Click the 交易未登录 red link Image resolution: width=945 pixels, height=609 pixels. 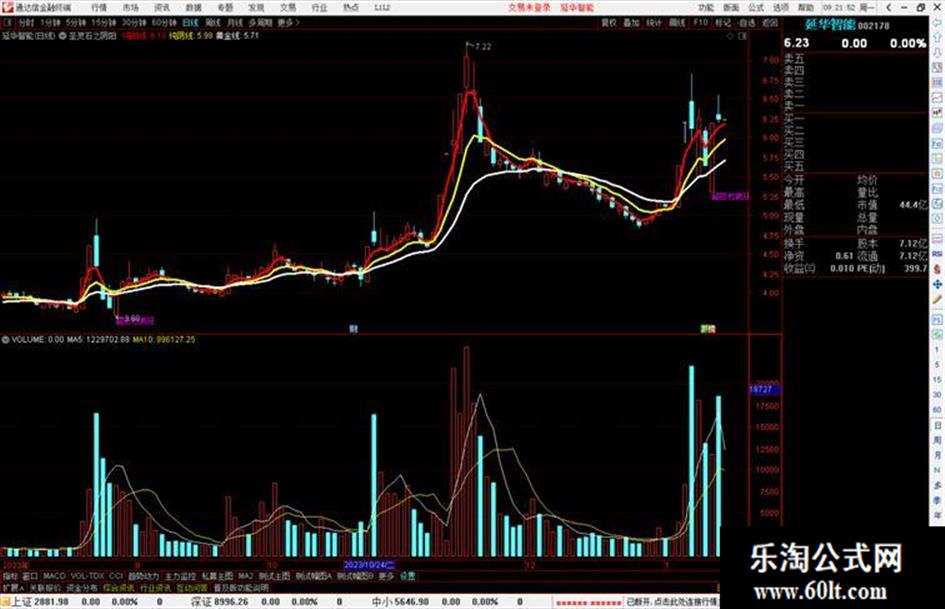529,7
